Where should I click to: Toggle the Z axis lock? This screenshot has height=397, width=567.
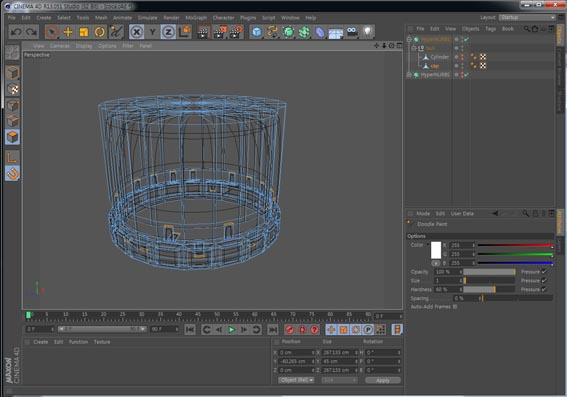[x=168, y=32]
